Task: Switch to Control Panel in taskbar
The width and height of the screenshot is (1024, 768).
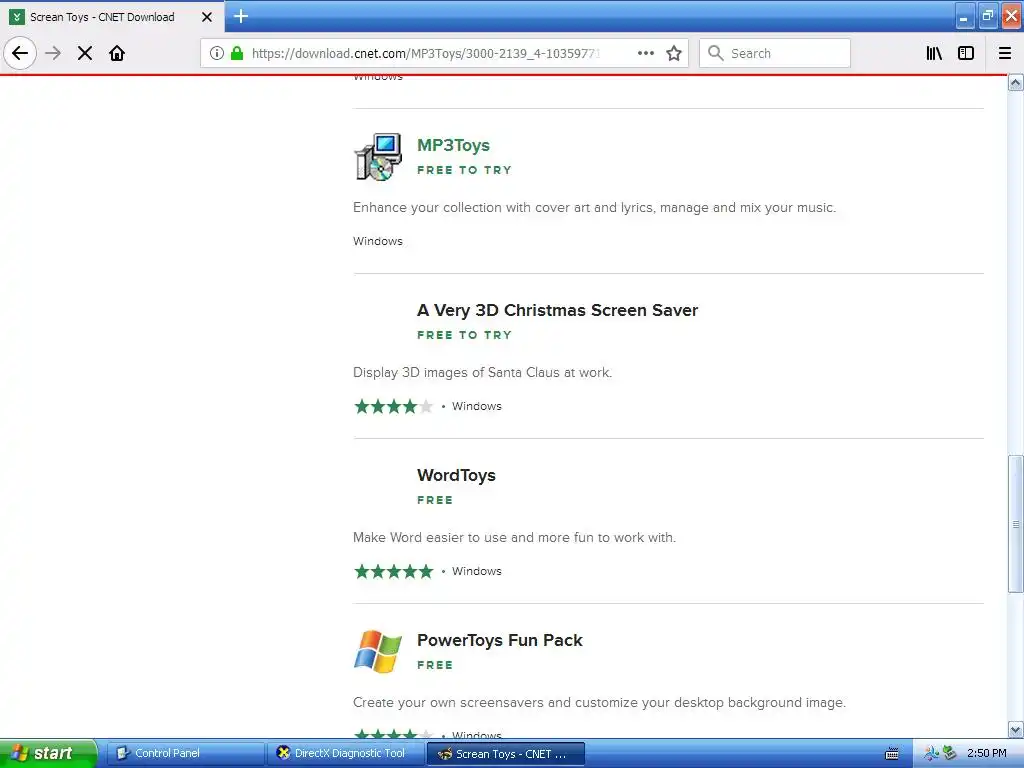Action: pos(185,754)
